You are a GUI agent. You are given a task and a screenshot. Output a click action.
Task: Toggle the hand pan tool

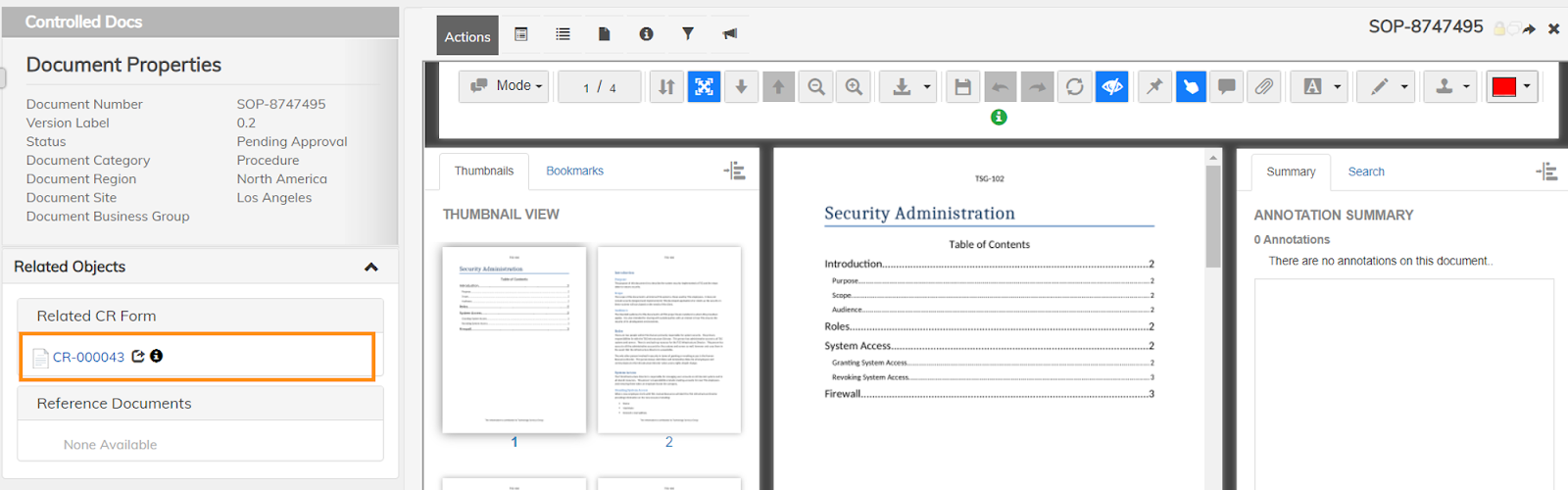click(1190, 87)
